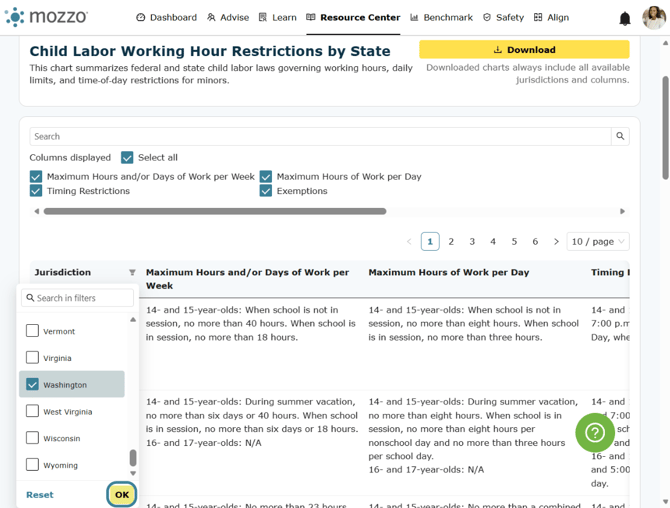Open the Jurisdiction column filter icon
Image resolution: width=670 pixels, height=508 pixels.
[132, 273]
